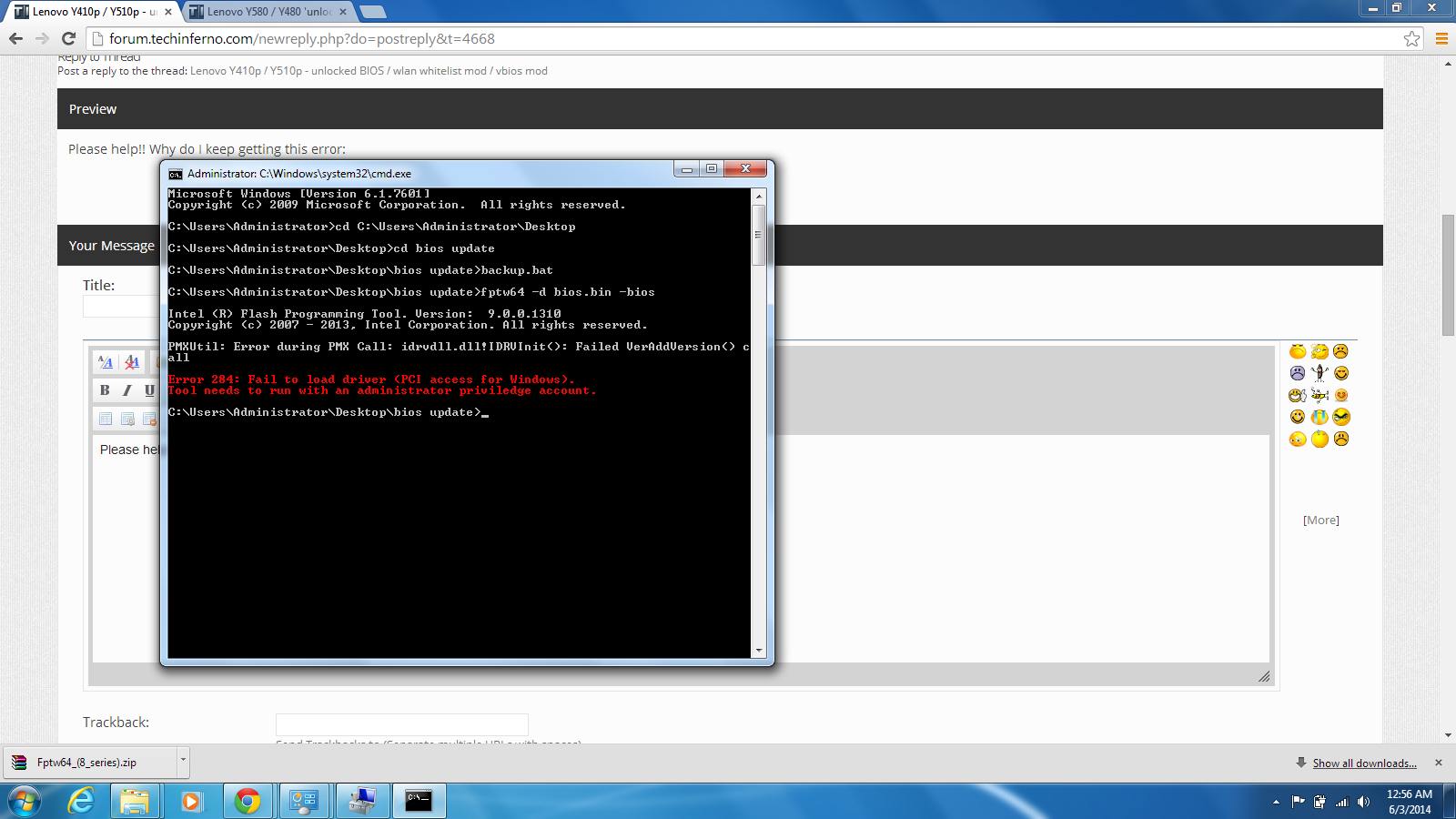Click the cmd window scroll down arrow

pos(758,651)
